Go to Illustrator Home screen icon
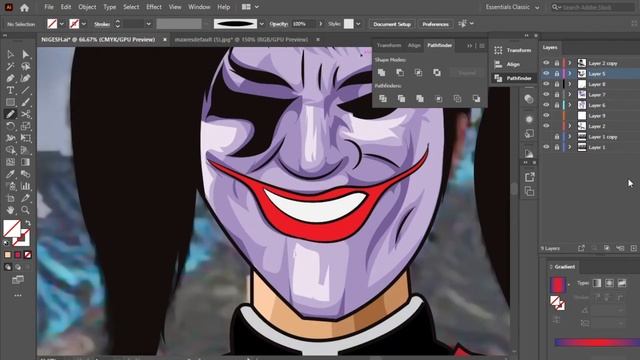 [24, 7]
